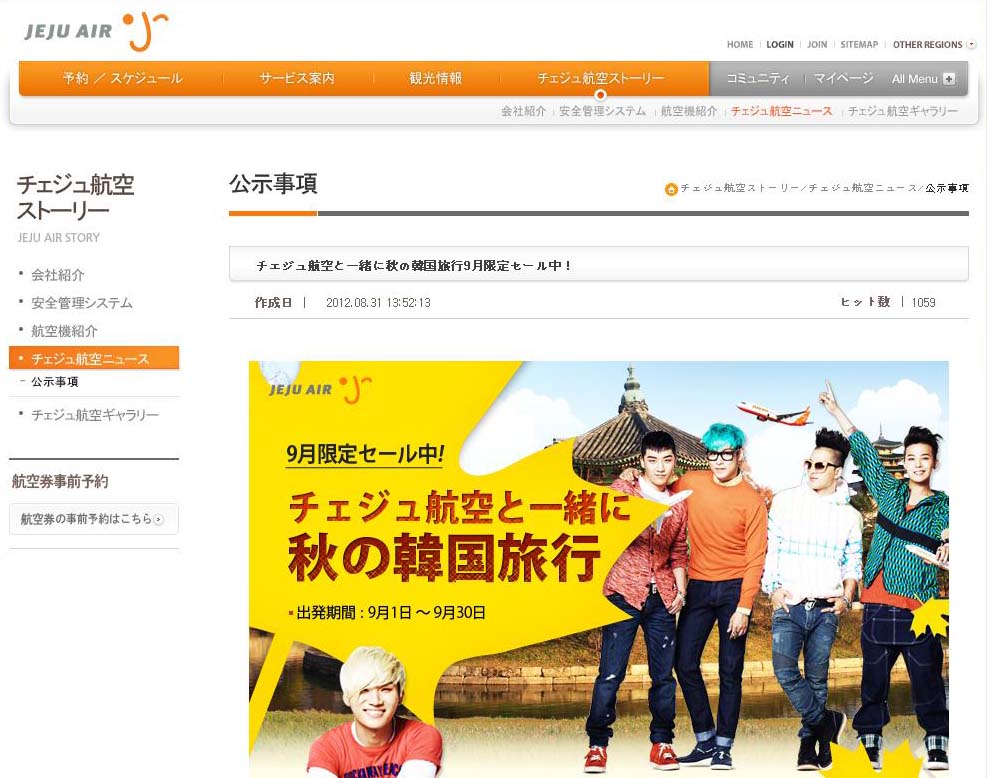Click the JEJU AIR STORY sidebar subtitle
The width and height of the screenshot is (987, 778).
point(59,238)
